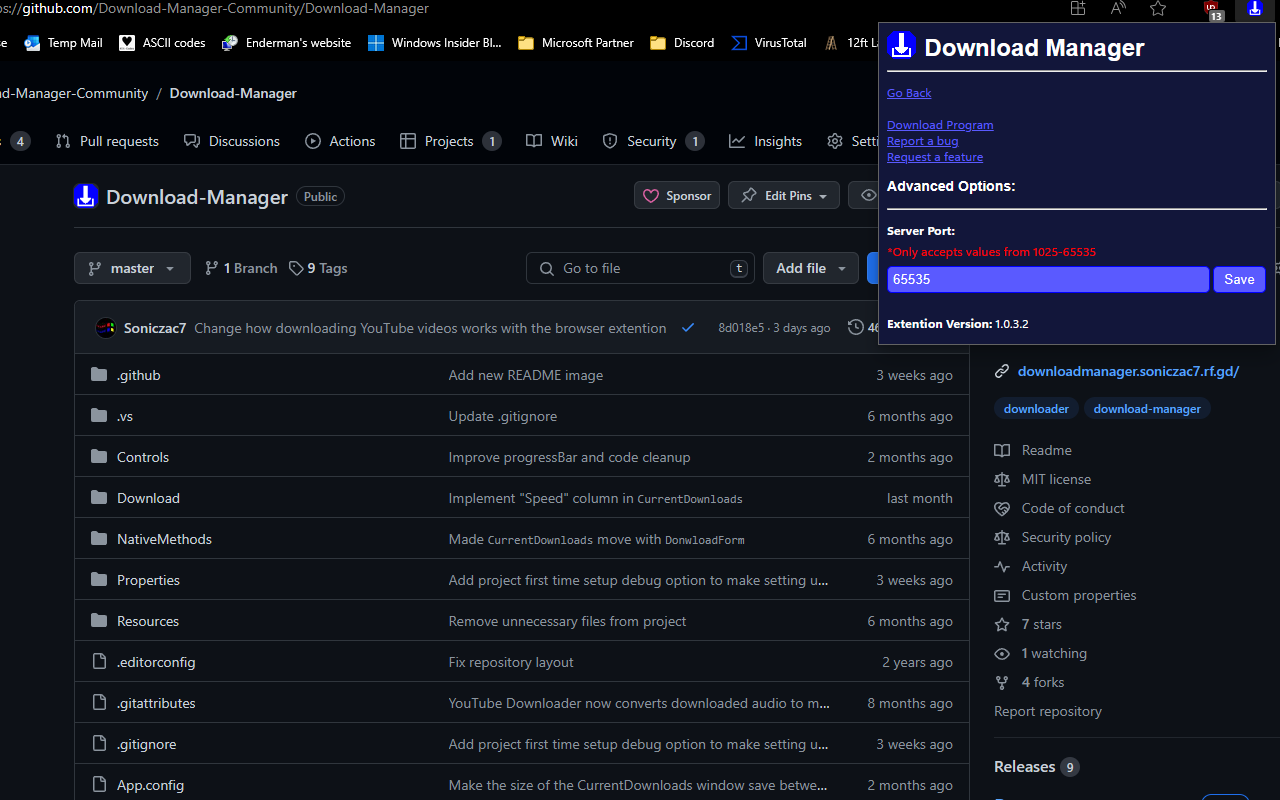Click the repository logo beside the Download-Manager title
Screen dimensions: 1280x800
86,196
